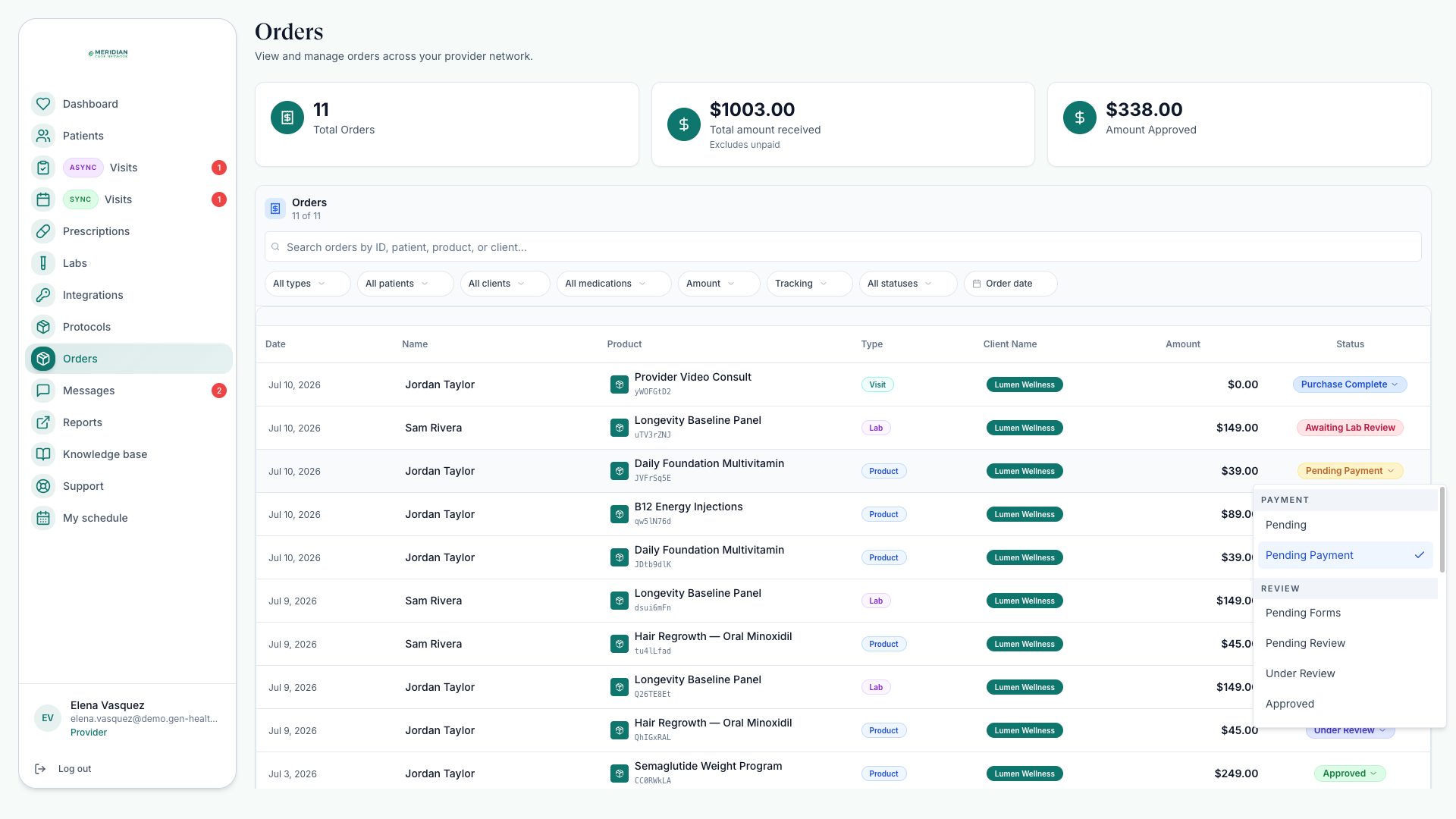
Task: Click the Async Visits clipboard icon
Action: pos(43,168)
